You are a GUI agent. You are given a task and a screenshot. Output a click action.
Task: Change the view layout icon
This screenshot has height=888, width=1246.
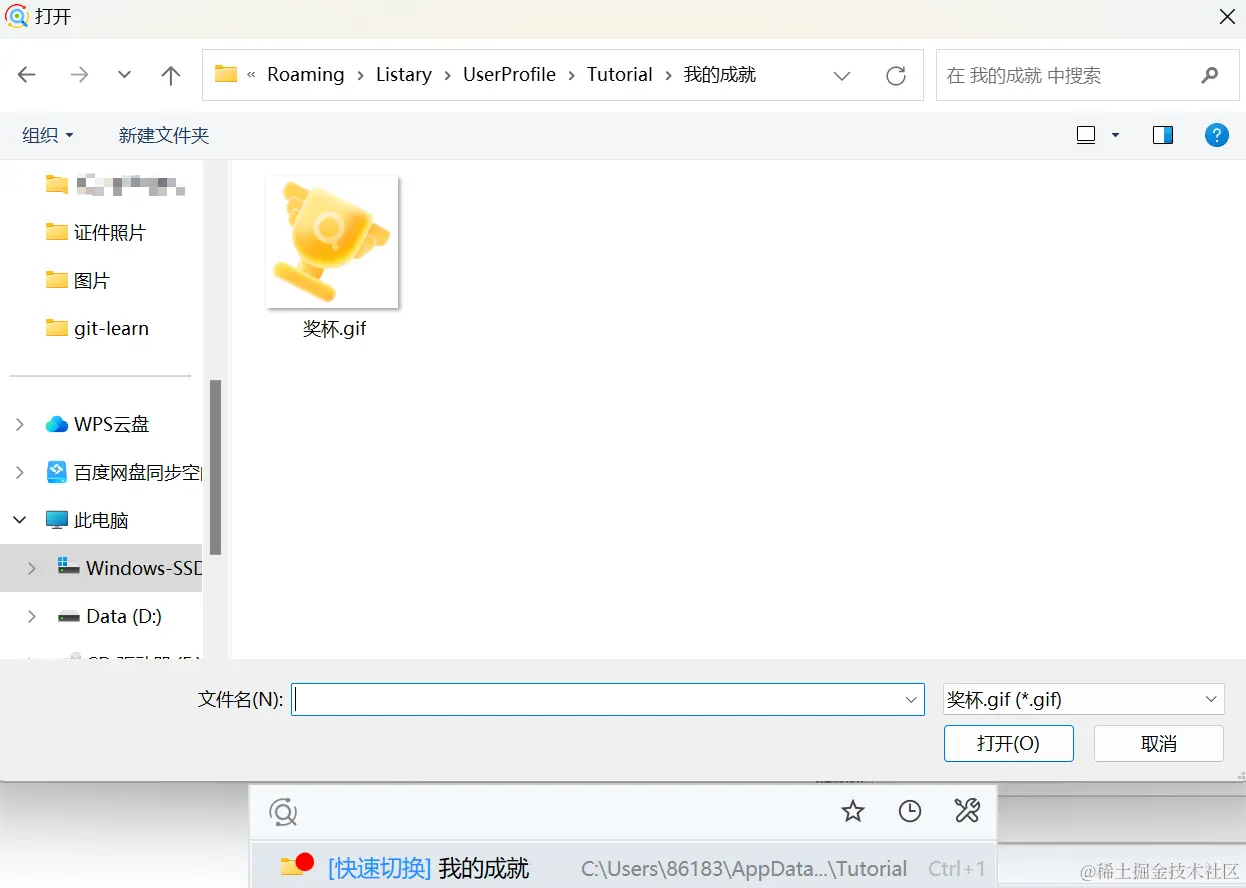(1086, 135)
